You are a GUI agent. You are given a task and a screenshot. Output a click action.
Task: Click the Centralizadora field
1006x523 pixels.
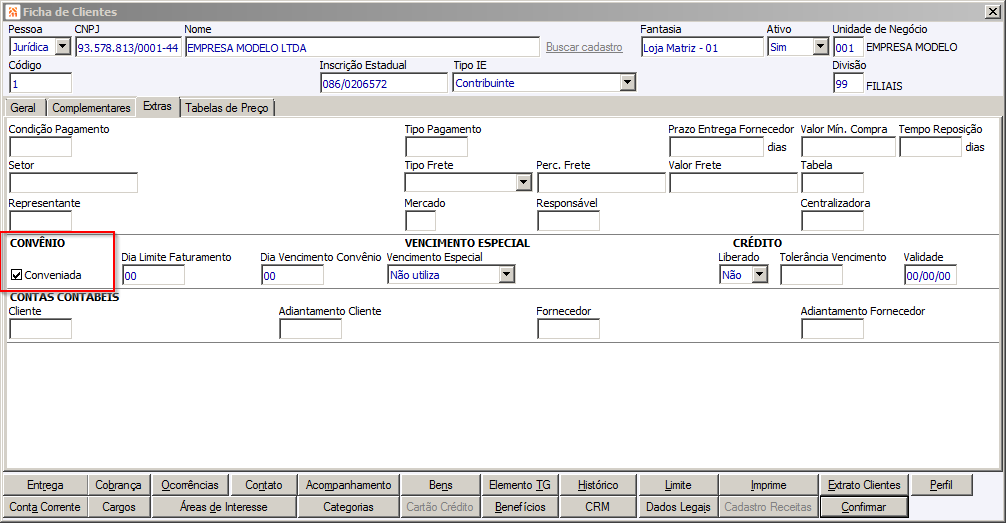[x=833, y=221]
